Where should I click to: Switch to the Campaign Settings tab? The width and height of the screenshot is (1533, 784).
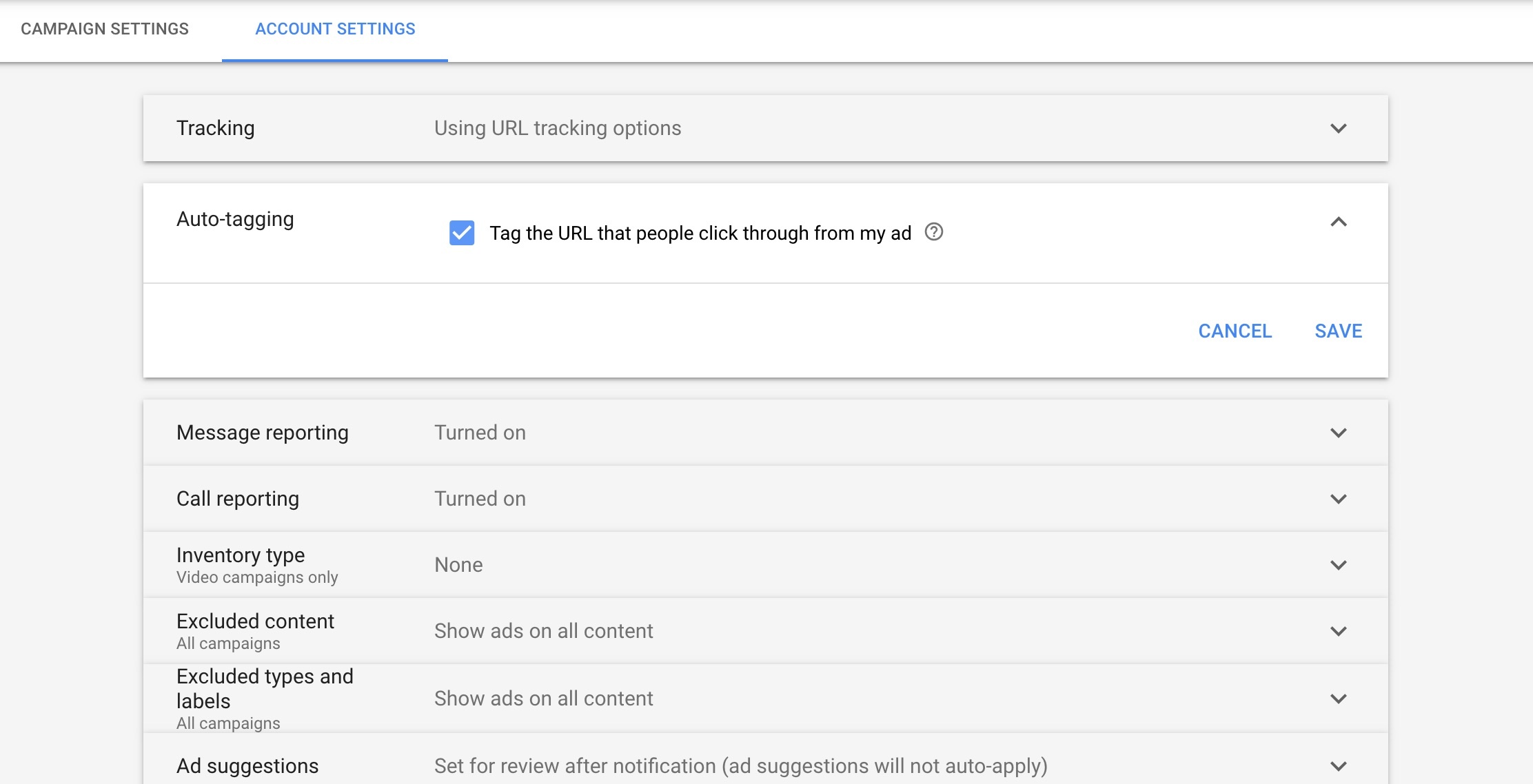104,29
